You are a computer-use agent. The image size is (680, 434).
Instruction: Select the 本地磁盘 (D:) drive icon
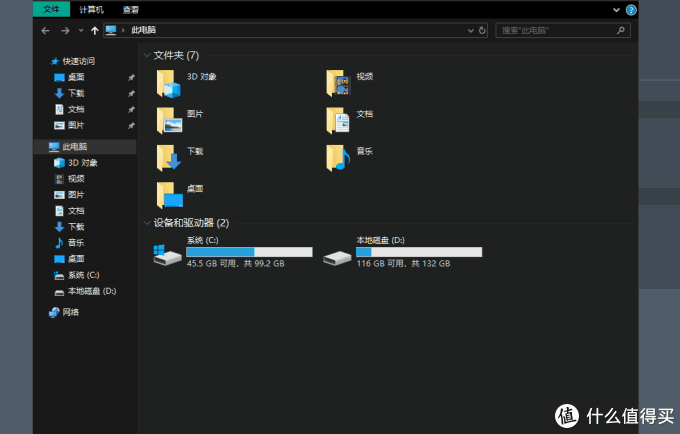pos(337,258)
